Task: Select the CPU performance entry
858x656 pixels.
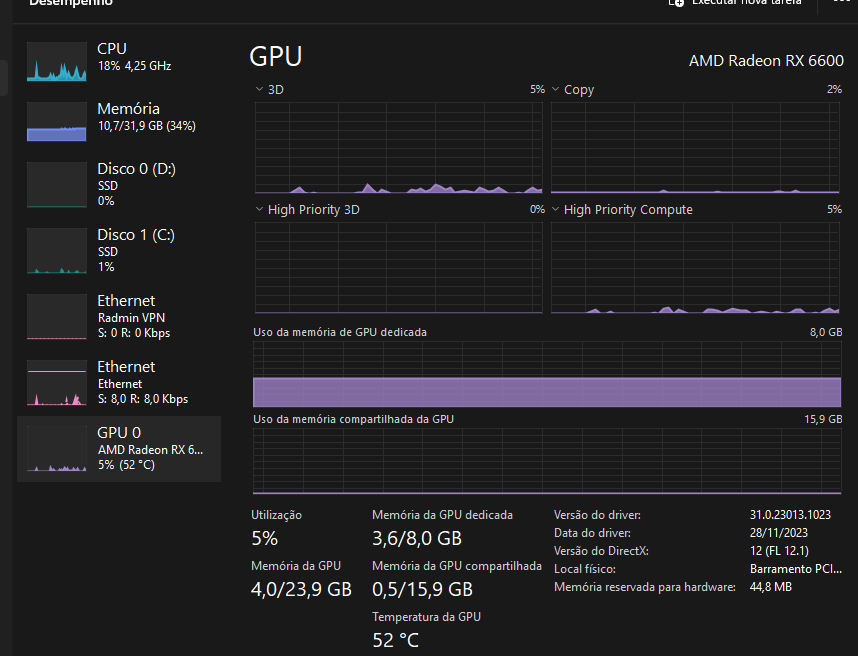Action: (x=119, y=61)
